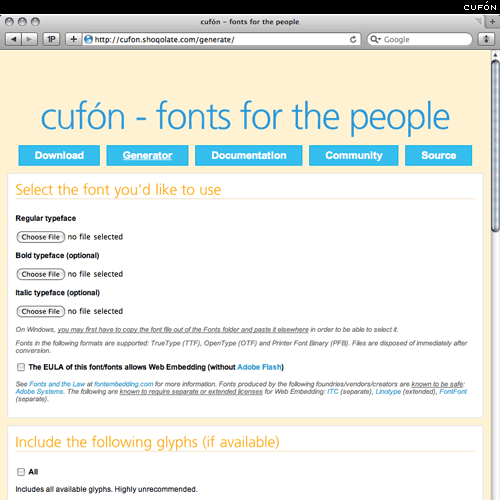Click the new tab plus button

492,22
